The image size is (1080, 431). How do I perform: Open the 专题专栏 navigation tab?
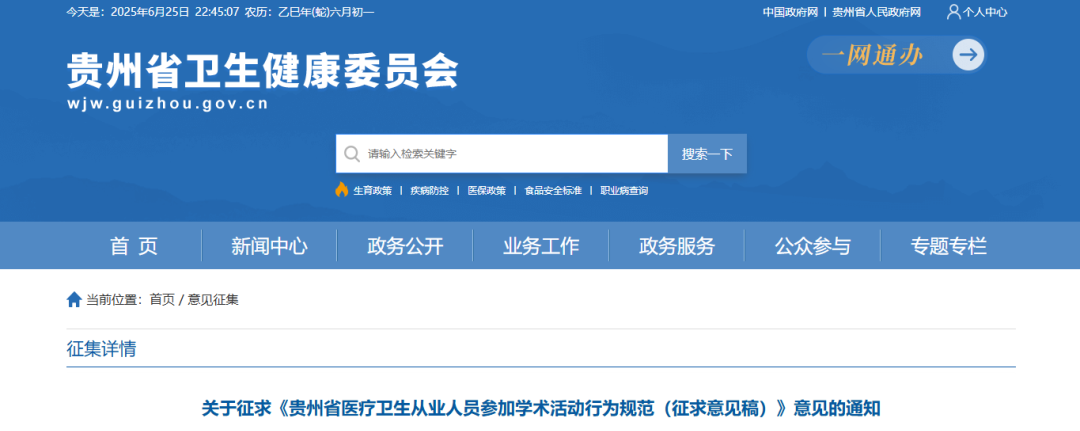948,246
